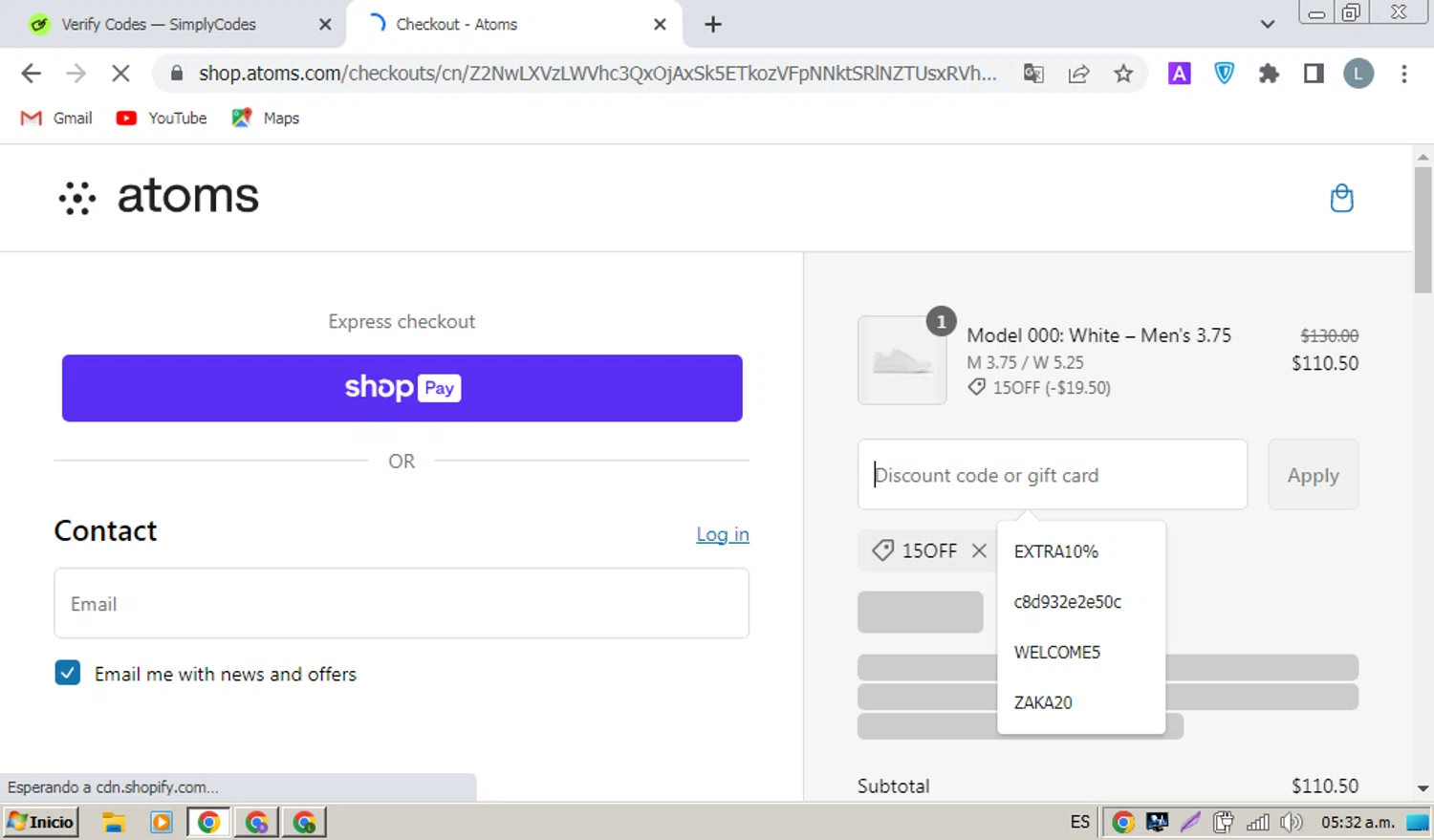Click the page vertical scrollbar thumb

pyautogui.click(x=1423, y=229)
